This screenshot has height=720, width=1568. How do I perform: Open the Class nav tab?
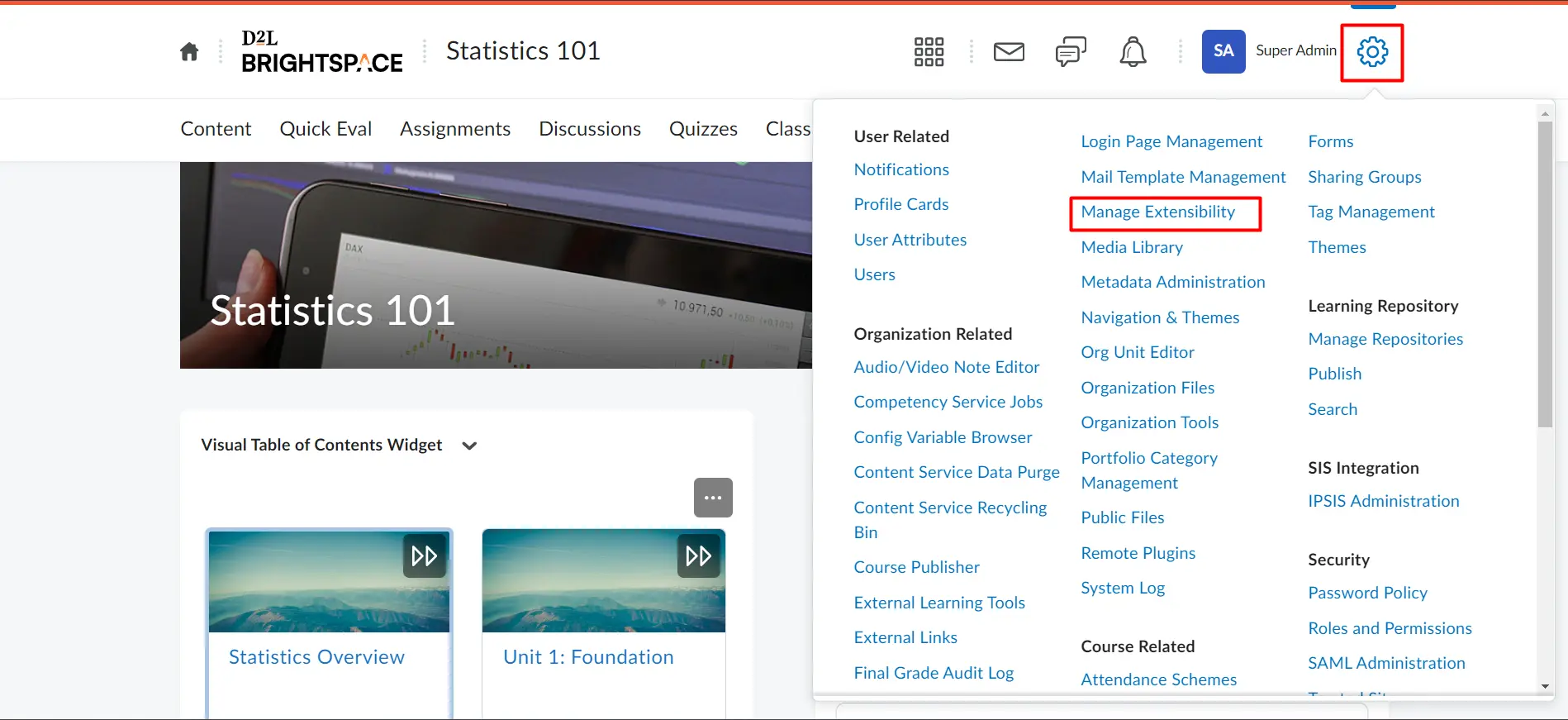click(788, 129)
